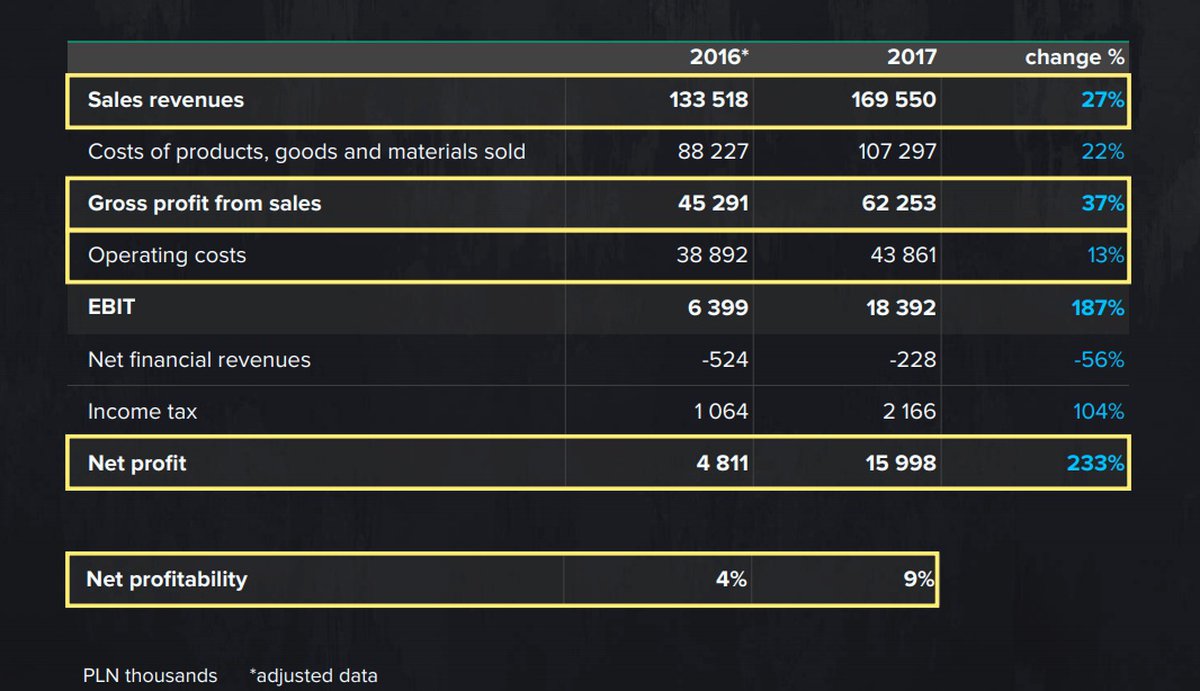Click the Income tax row label
Image resolution: width=1200 pixels, height=691 pixels.
(x=142, y=412)
